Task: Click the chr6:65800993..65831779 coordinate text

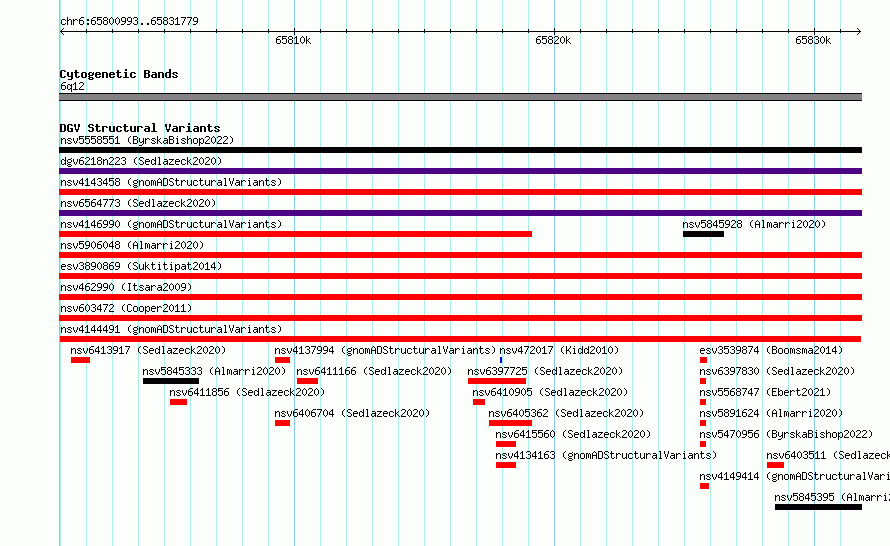Action: 129,21
